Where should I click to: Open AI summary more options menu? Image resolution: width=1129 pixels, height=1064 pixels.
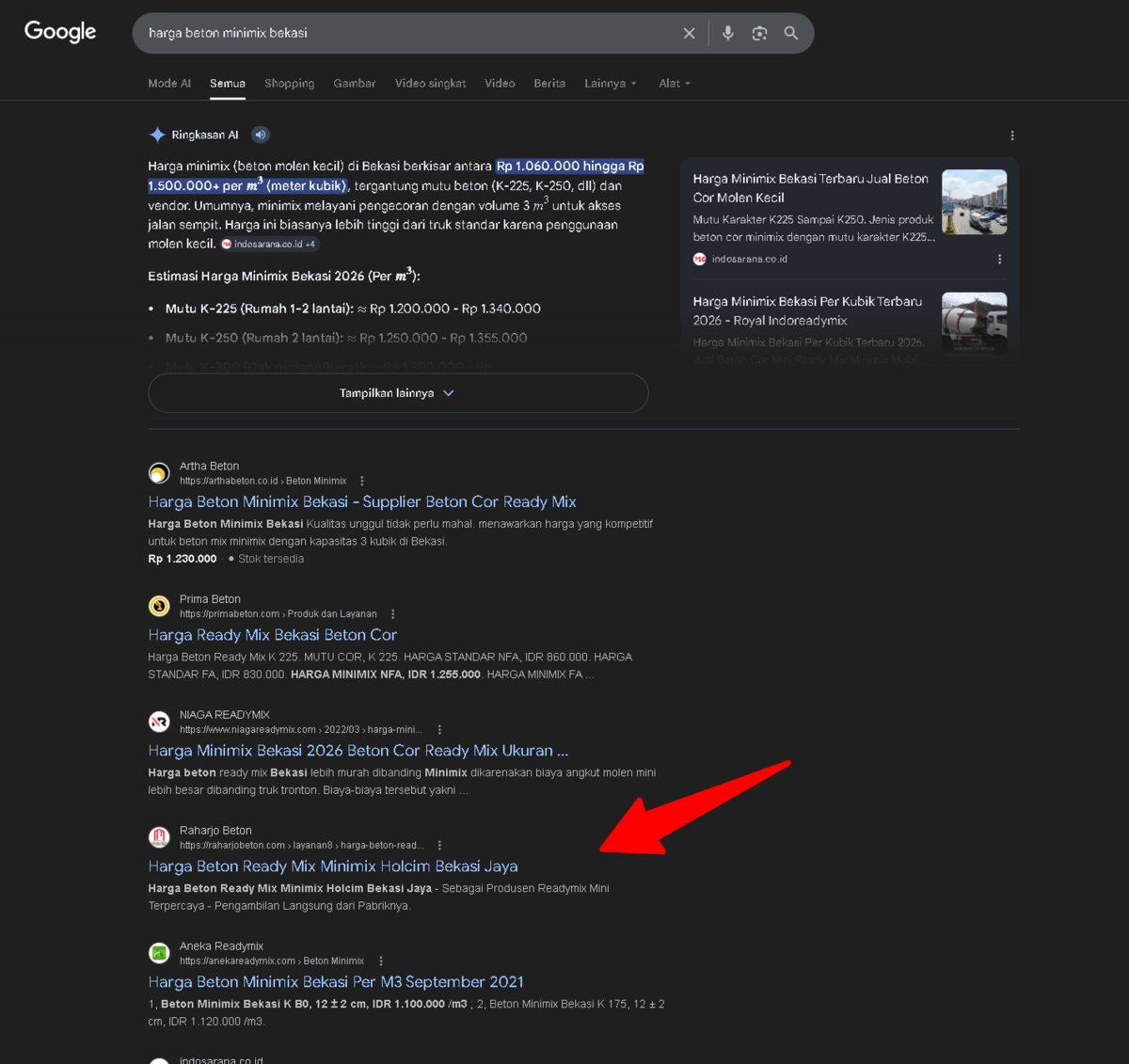(1012, 135)
